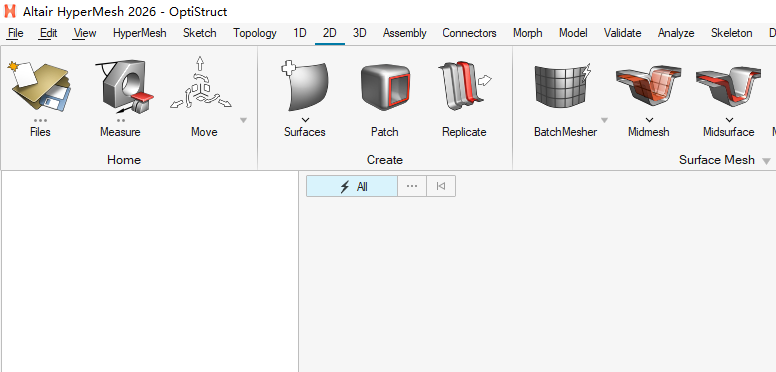Click the HyperMesh logo in title bar

point(9,11)
